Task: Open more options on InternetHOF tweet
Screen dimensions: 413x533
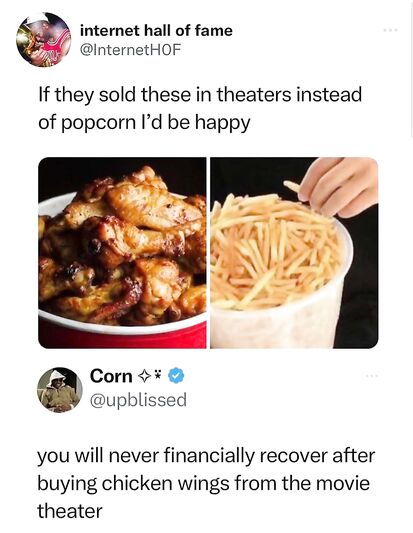Action: 390,31
